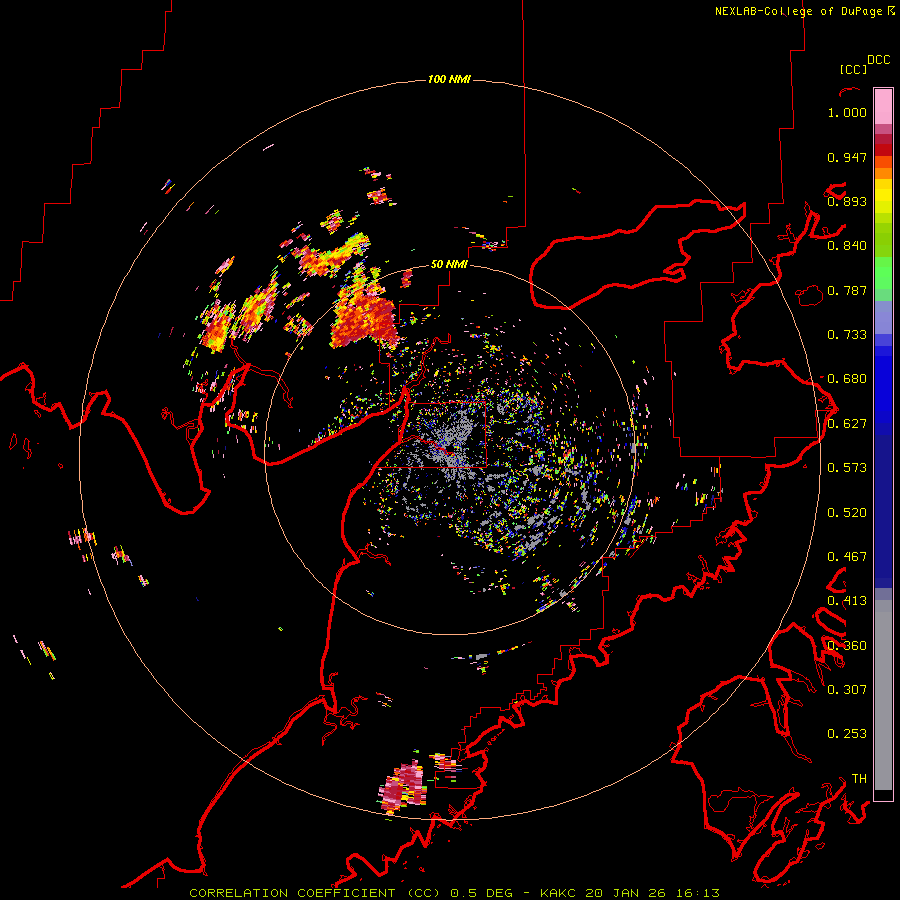The width and height of the screenshot is (900, 900).
Task: Click the NEXLAB-College of DuPage credit text
Action: [798, 11]
